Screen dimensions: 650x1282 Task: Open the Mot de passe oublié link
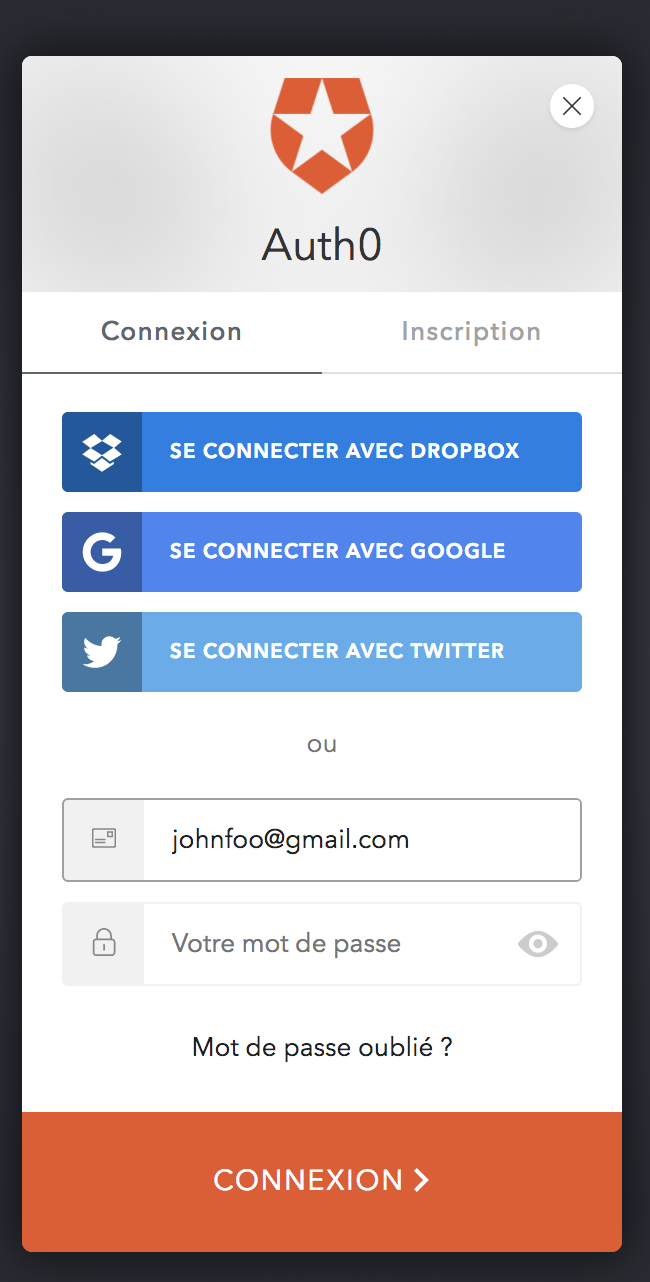point(322,1047)
